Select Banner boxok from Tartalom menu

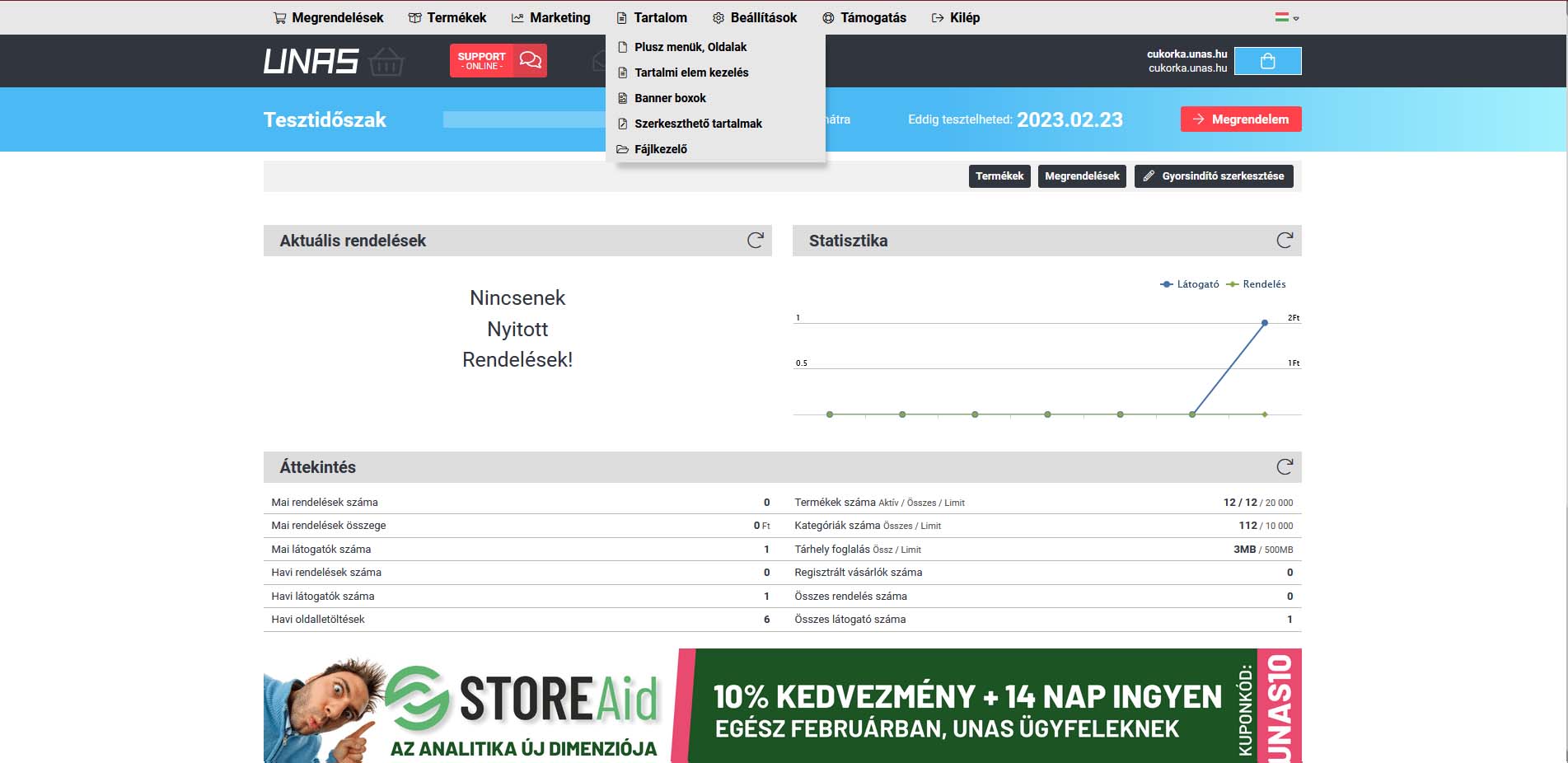(x=670, y=98)
